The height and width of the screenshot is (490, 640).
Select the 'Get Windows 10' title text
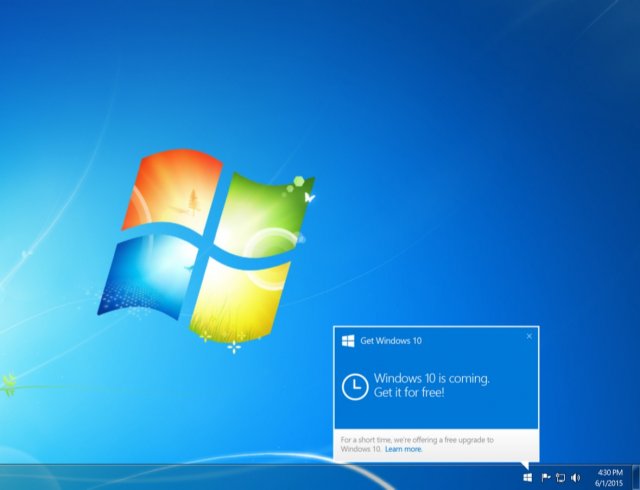391,341
